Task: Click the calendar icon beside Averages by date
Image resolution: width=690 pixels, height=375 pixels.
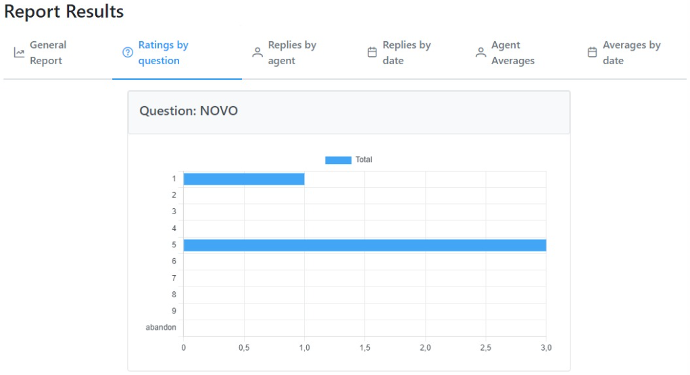Action: point(592,52)
